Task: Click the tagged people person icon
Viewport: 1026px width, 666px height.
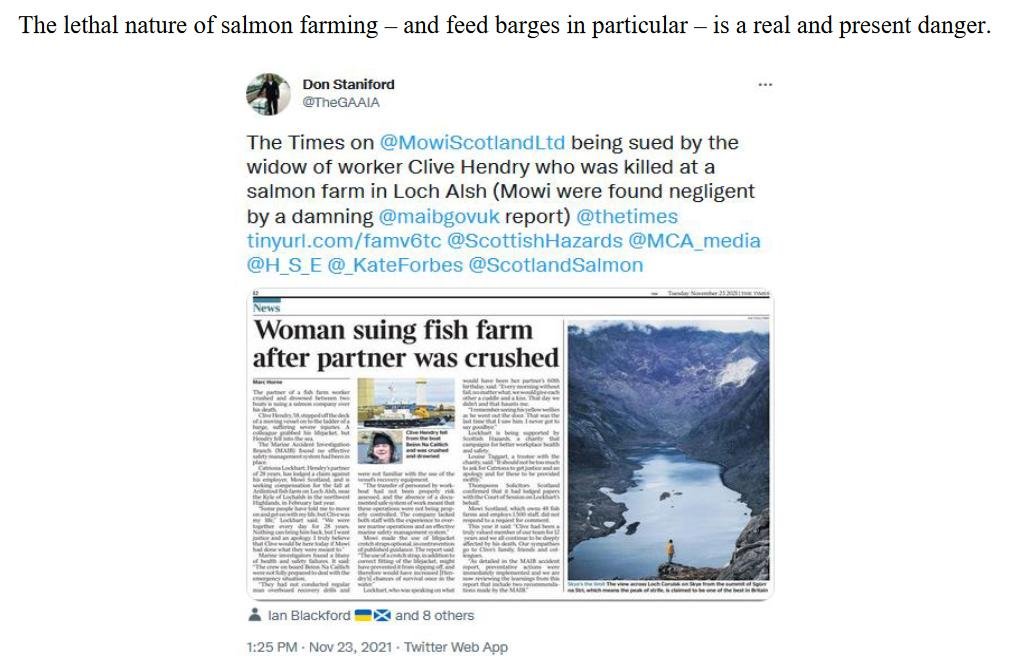Action: point(255,615)
